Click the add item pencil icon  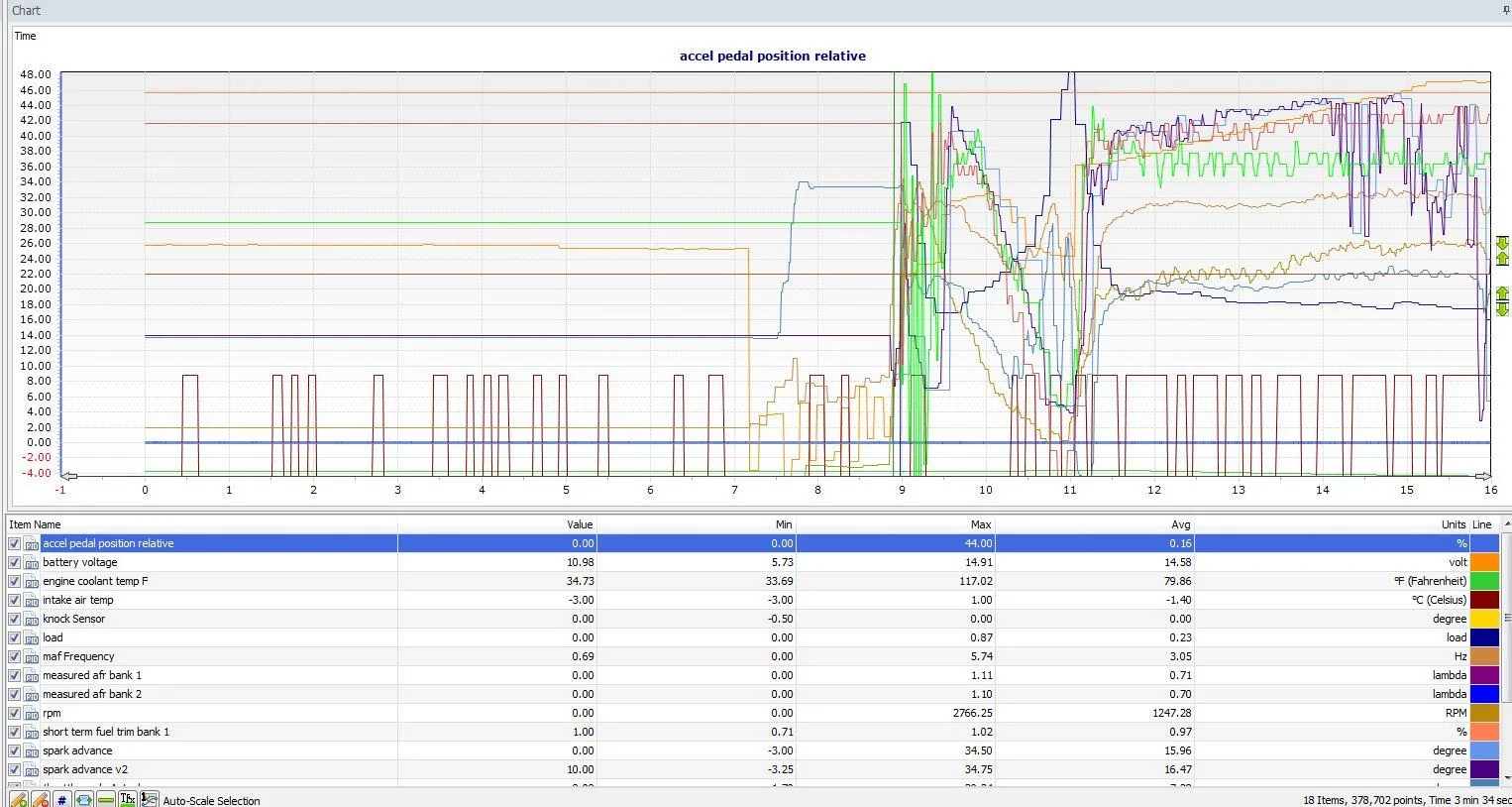[18, 799]
